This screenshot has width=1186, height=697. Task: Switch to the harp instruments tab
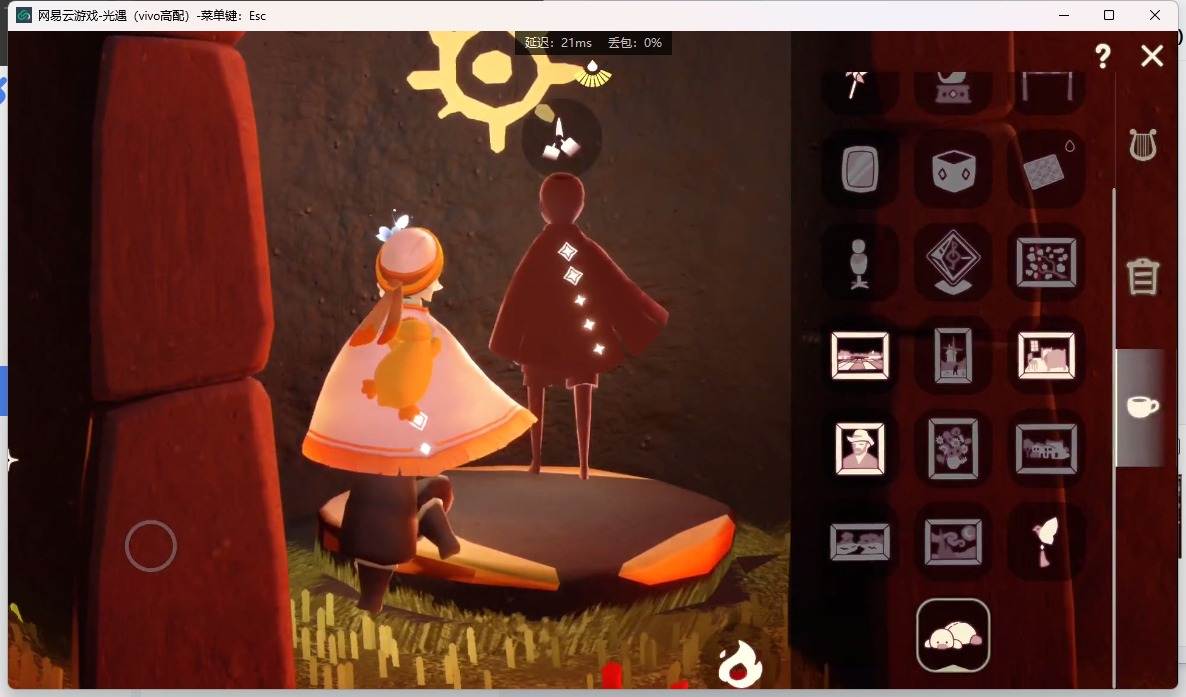point(1143,145)
